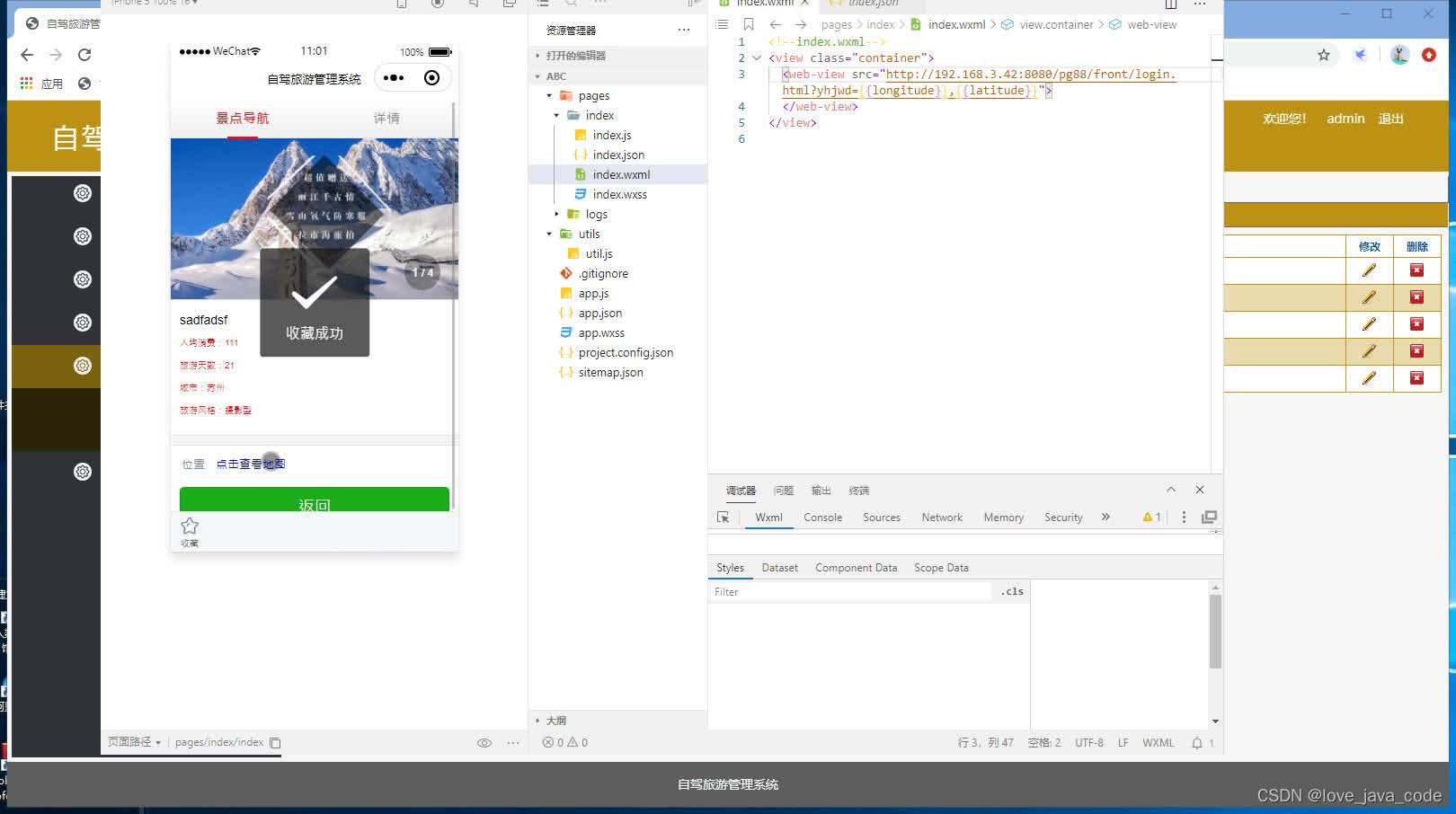
Task: Switch to the Sources tab
Action: [882, 518]
